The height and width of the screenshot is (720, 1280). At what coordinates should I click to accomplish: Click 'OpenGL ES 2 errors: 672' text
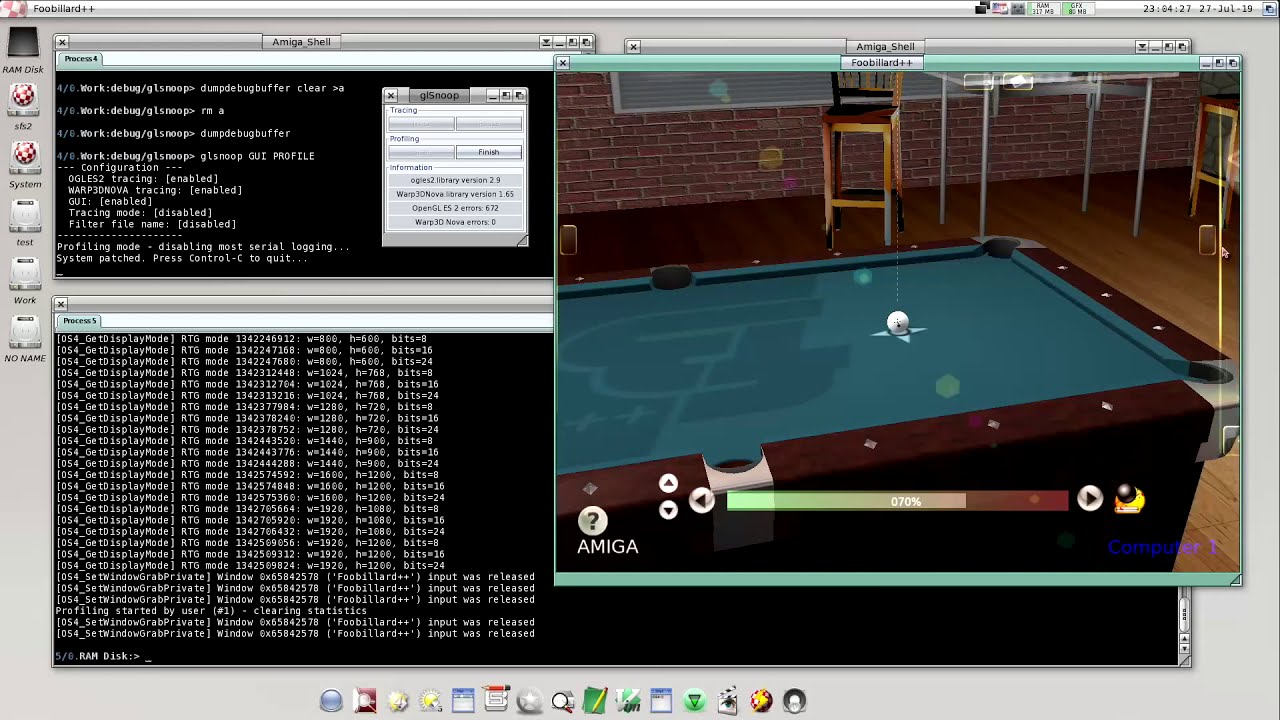455,208
